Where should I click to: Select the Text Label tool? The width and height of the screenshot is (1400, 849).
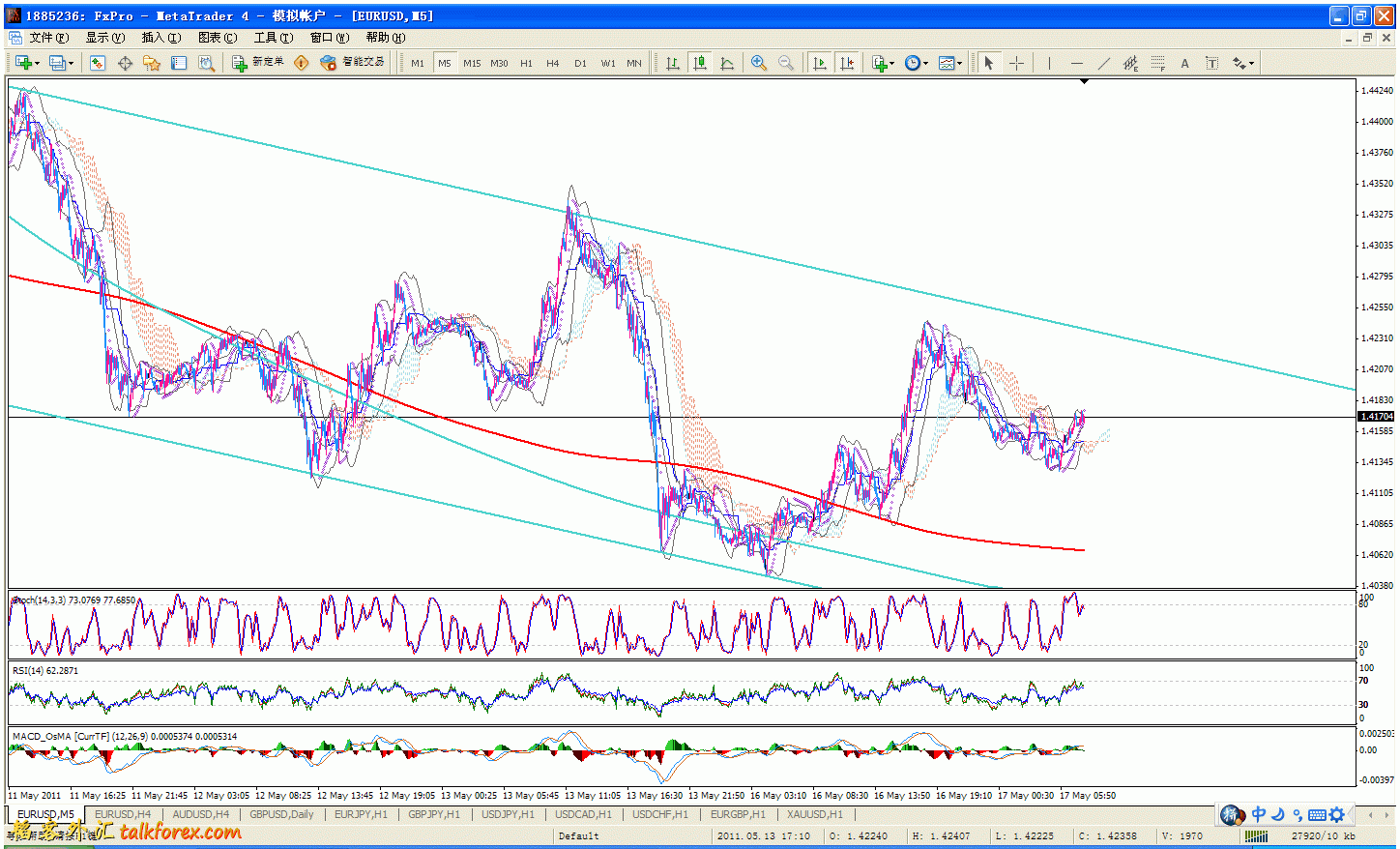coord(1211,63)
